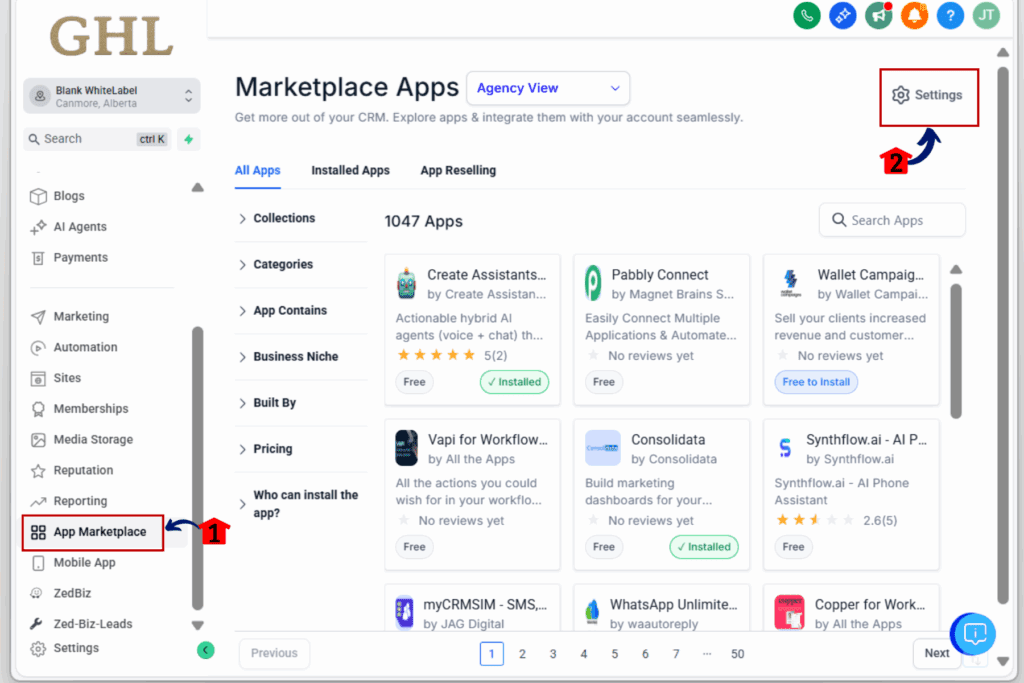
Task: Open Marketing in the sidebar
Action: (70, 316)
